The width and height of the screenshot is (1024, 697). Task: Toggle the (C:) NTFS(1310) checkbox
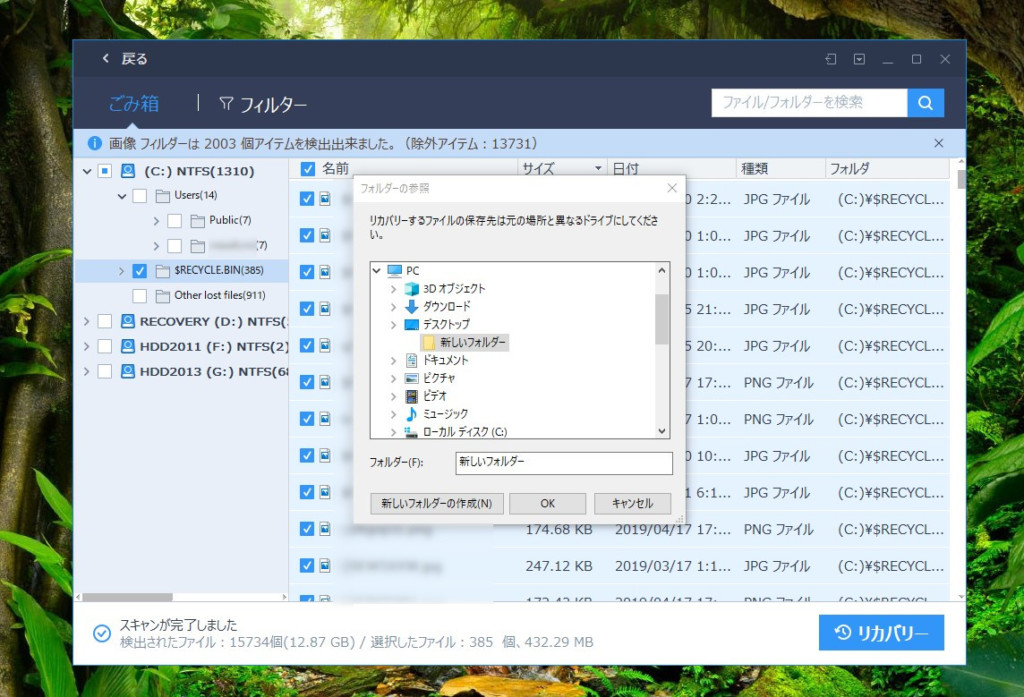[104, 171]
